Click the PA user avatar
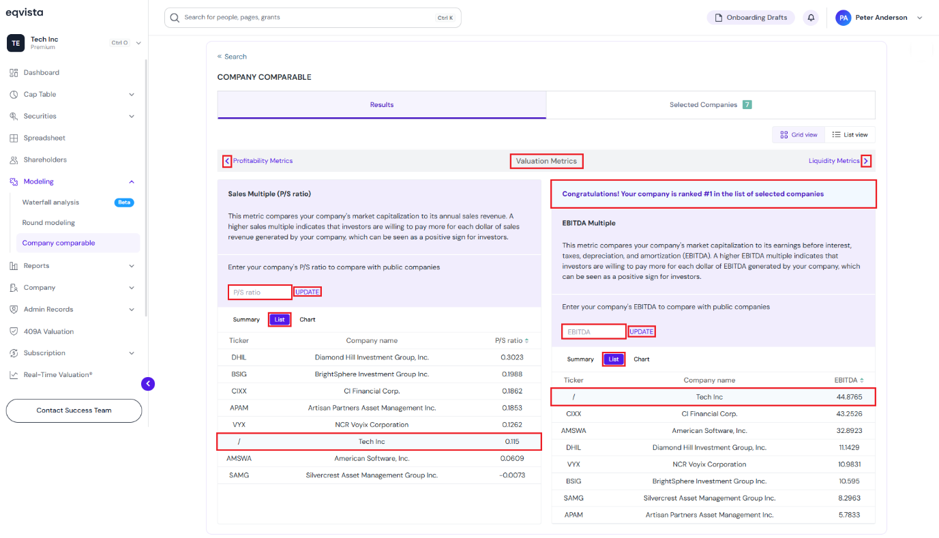 click(x=843, y=18)
